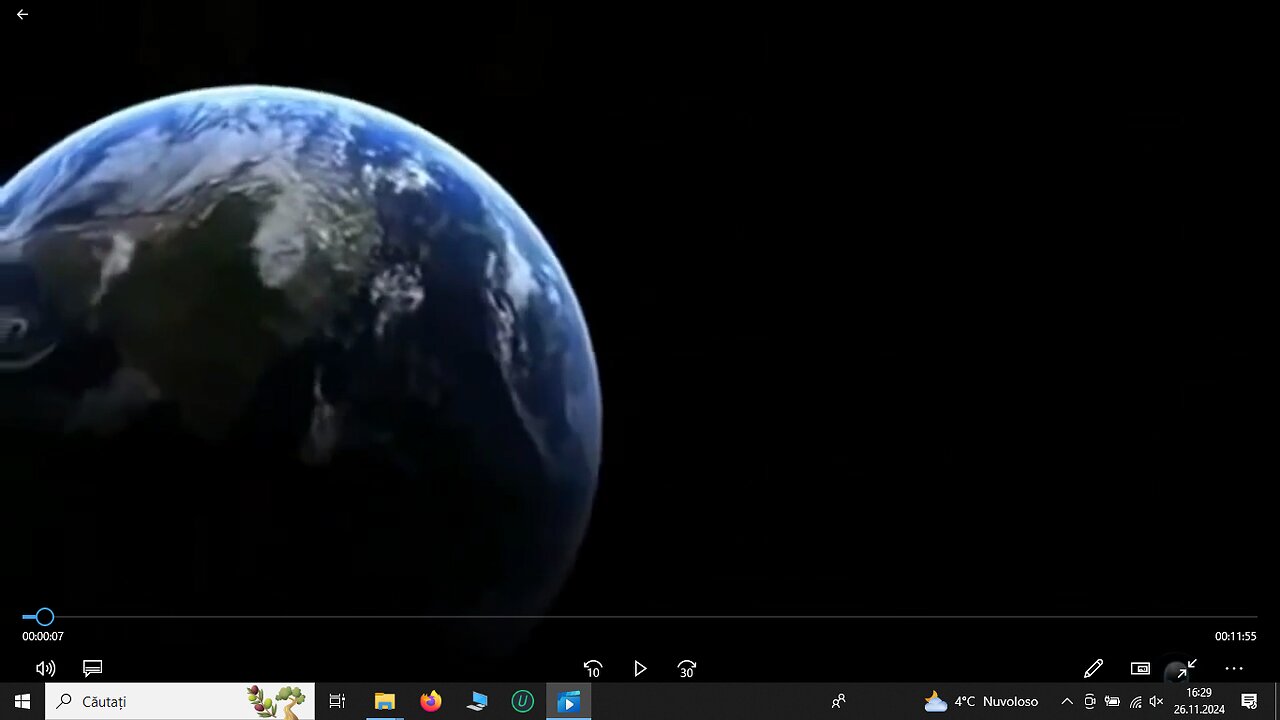
Task: Seek to middle of video timeline
Action: (x=640, y=617)
